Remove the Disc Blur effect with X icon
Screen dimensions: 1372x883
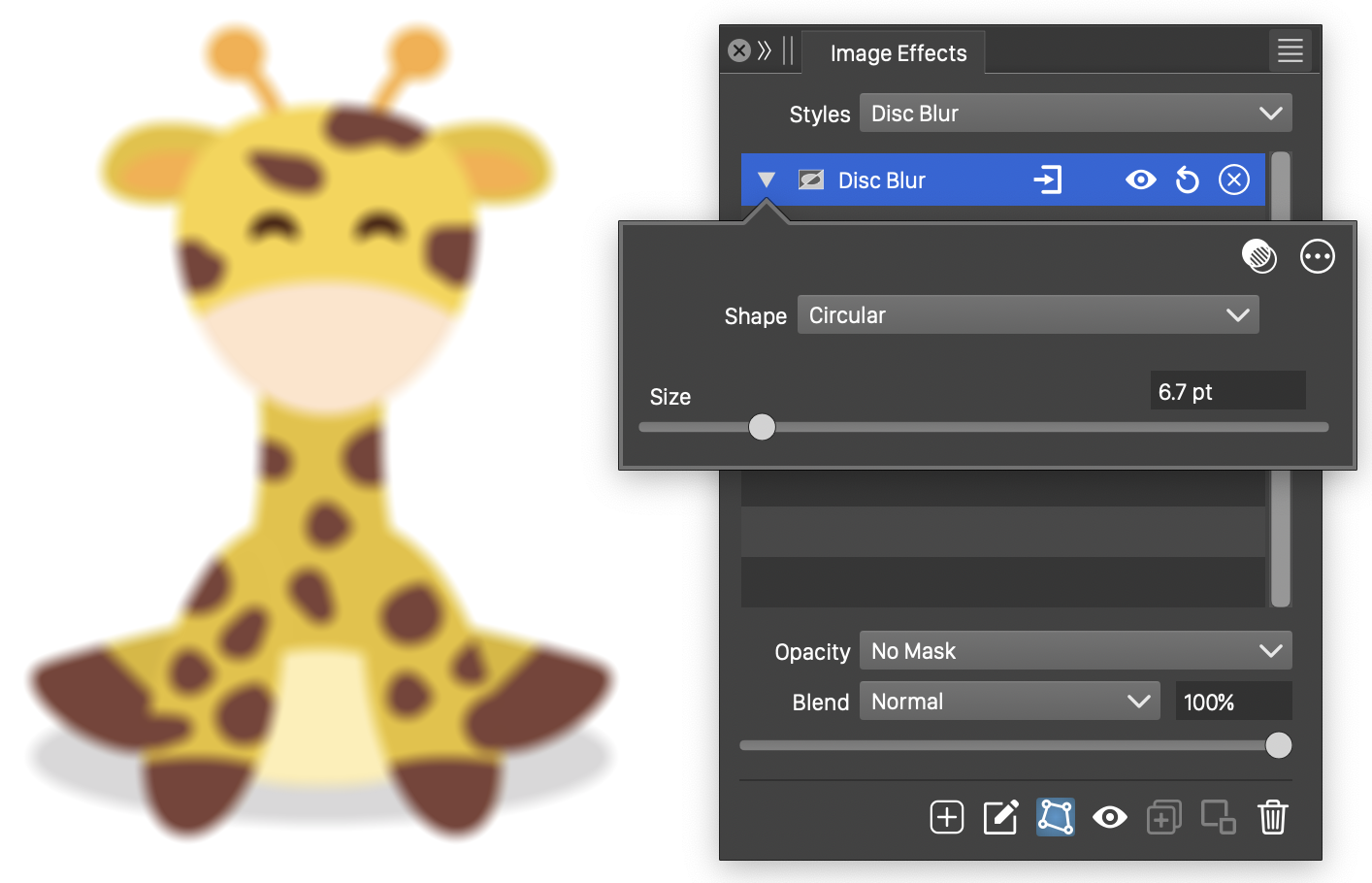pos(1233,180)
